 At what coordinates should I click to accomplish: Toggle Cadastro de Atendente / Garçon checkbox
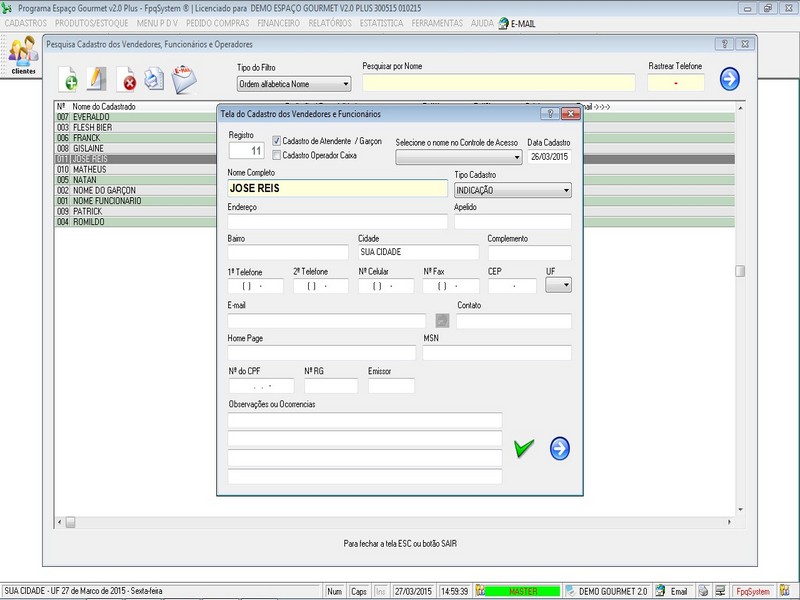(277, 141)
